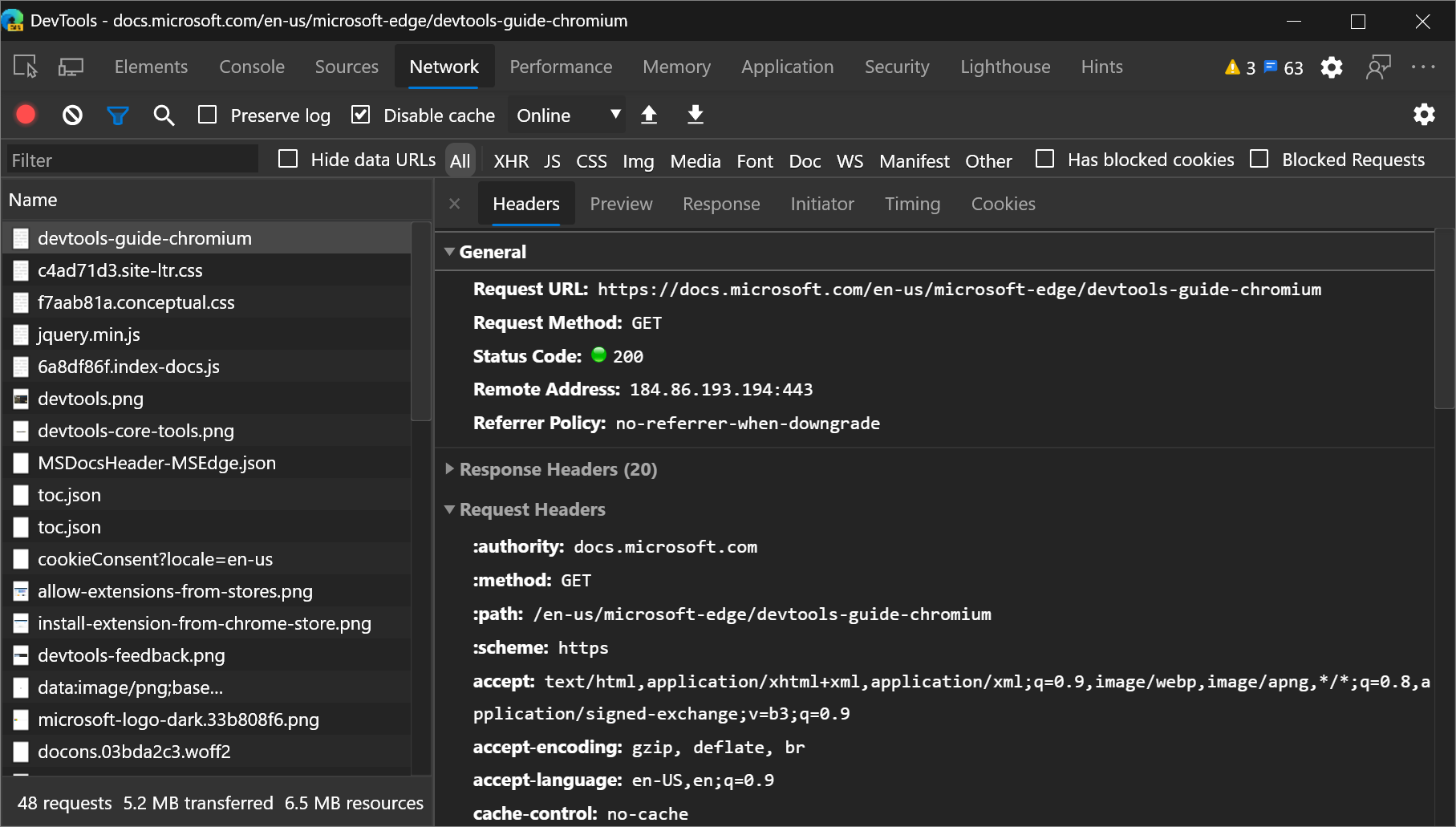
Task: Click icon beside allow-extensions-from-stores.png
Action: [x=21, y=591]
